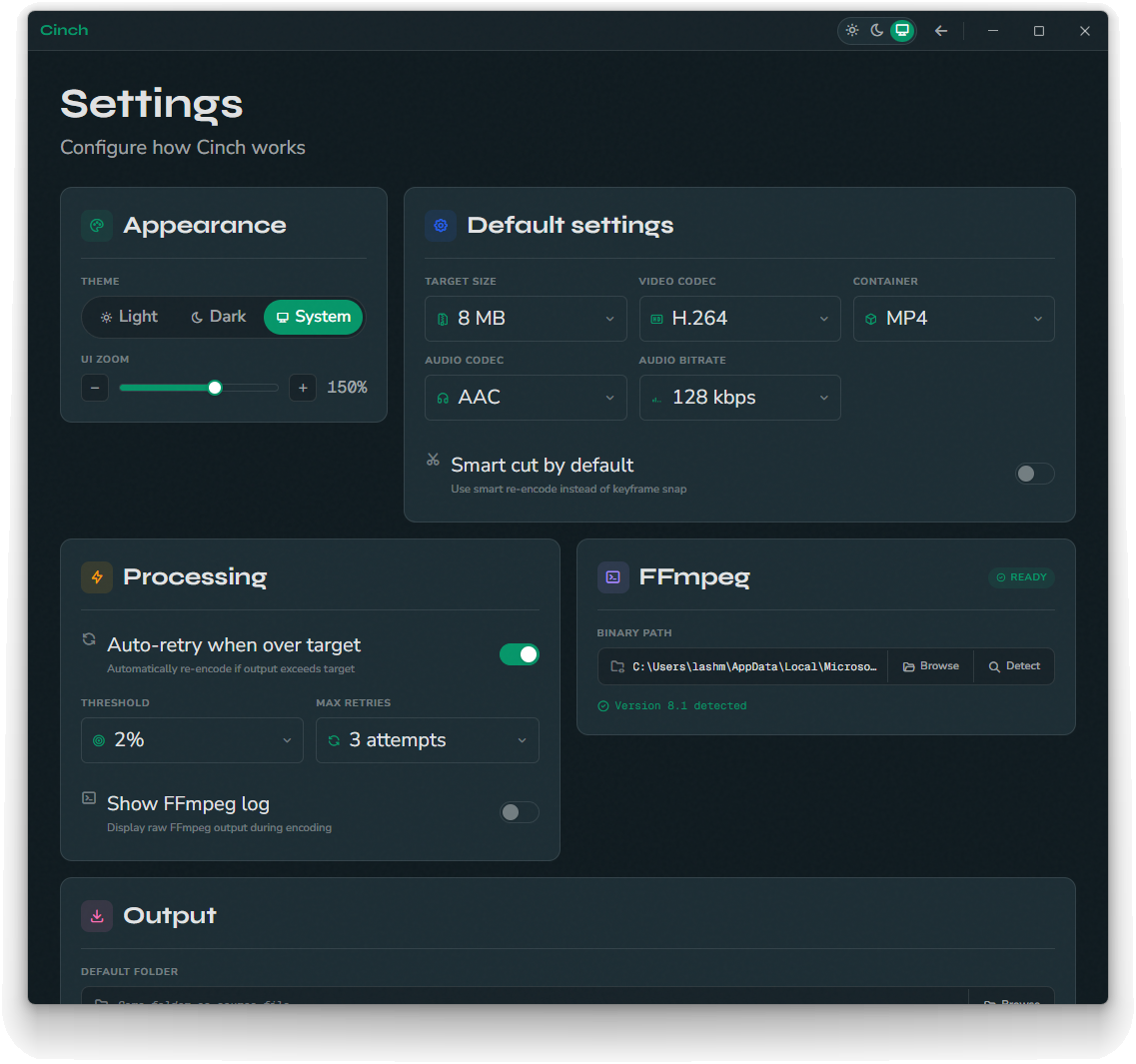Click the FFmpeg terminal icon
Screen dimensions: 1136x1064
613,577
